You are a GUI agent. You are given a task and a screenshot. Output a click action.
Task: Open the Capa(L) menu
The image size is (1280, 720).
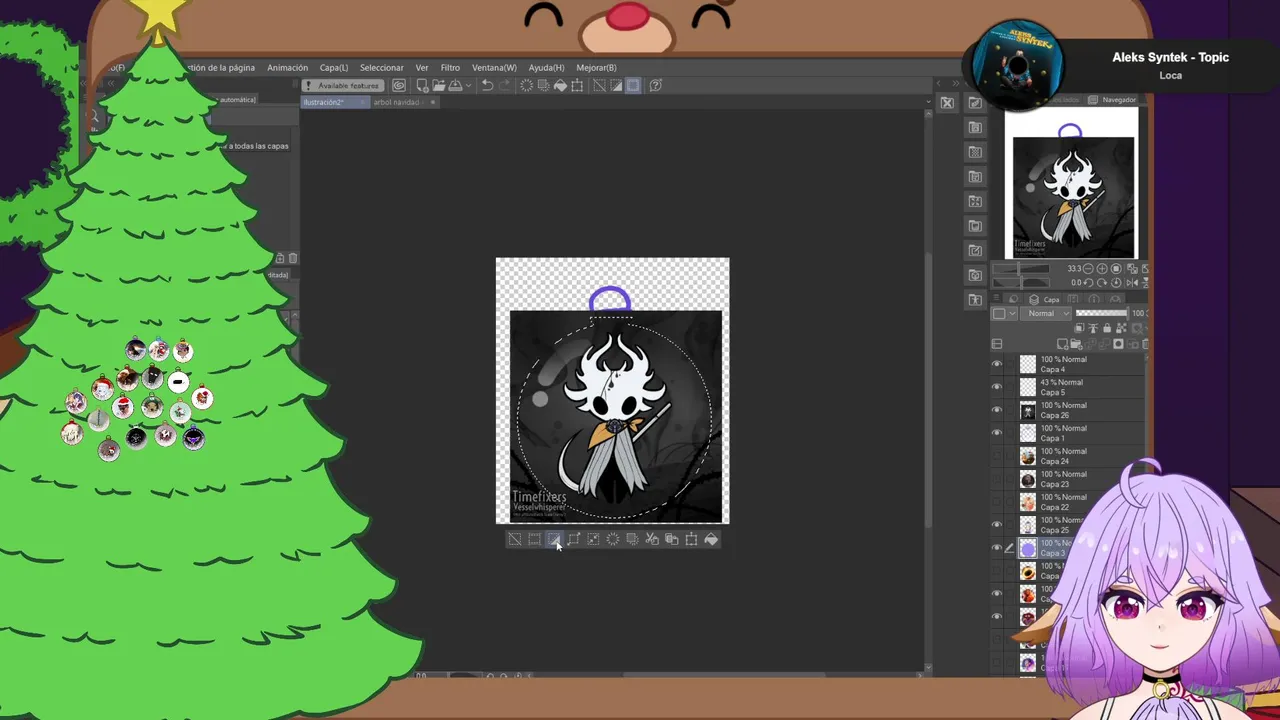(x=334, y=68)
